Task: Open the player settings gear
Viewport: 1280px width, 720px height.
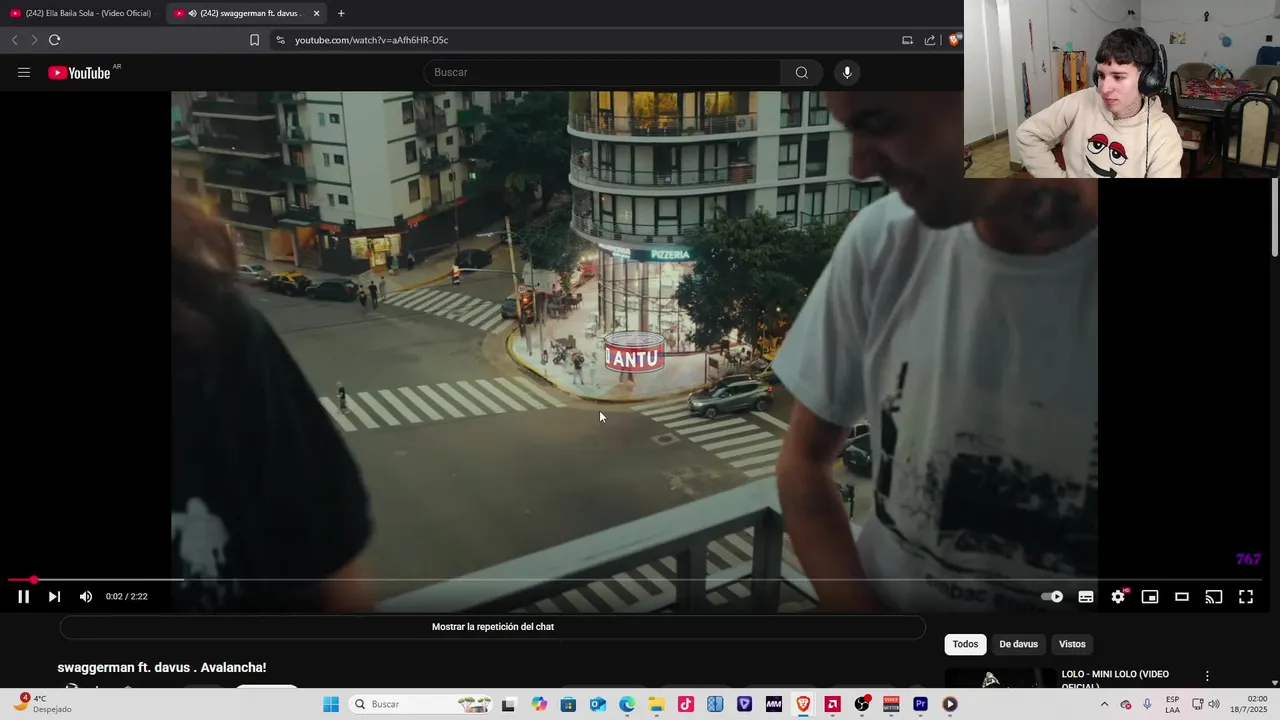Action: coord(1118,597)
